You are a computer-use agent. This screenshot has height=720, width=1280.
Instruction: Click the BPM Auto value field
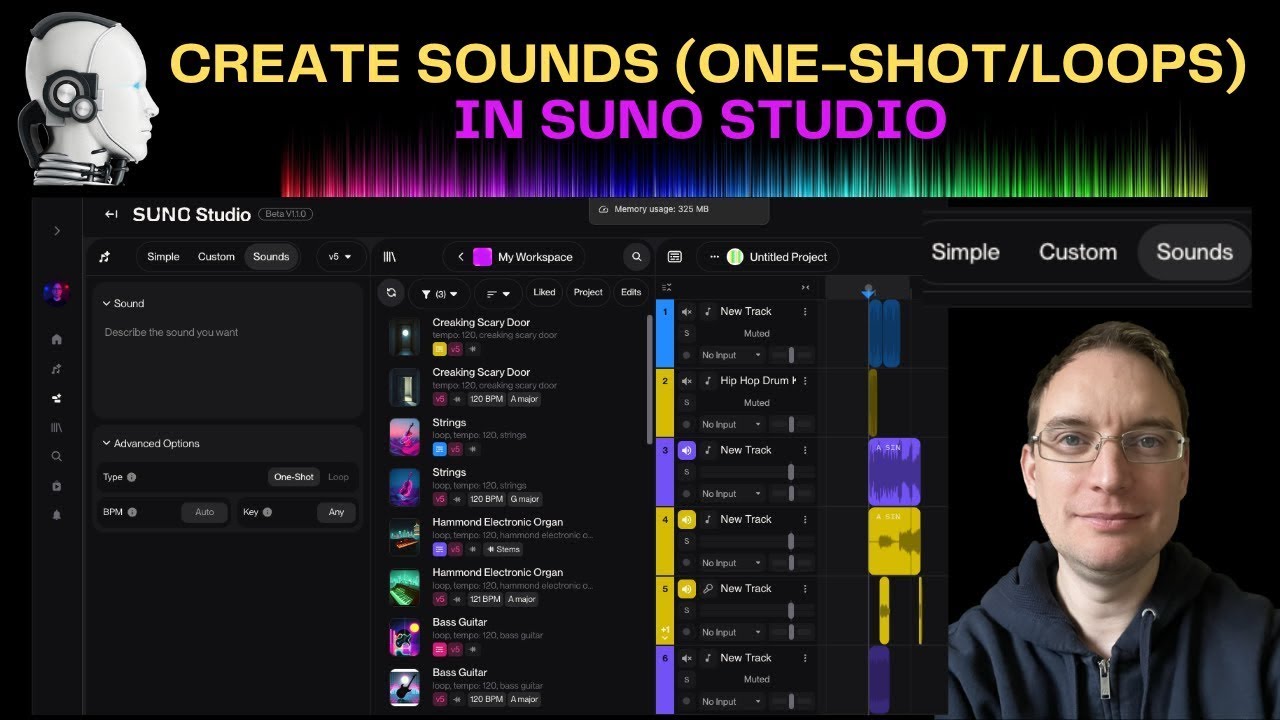205,512
